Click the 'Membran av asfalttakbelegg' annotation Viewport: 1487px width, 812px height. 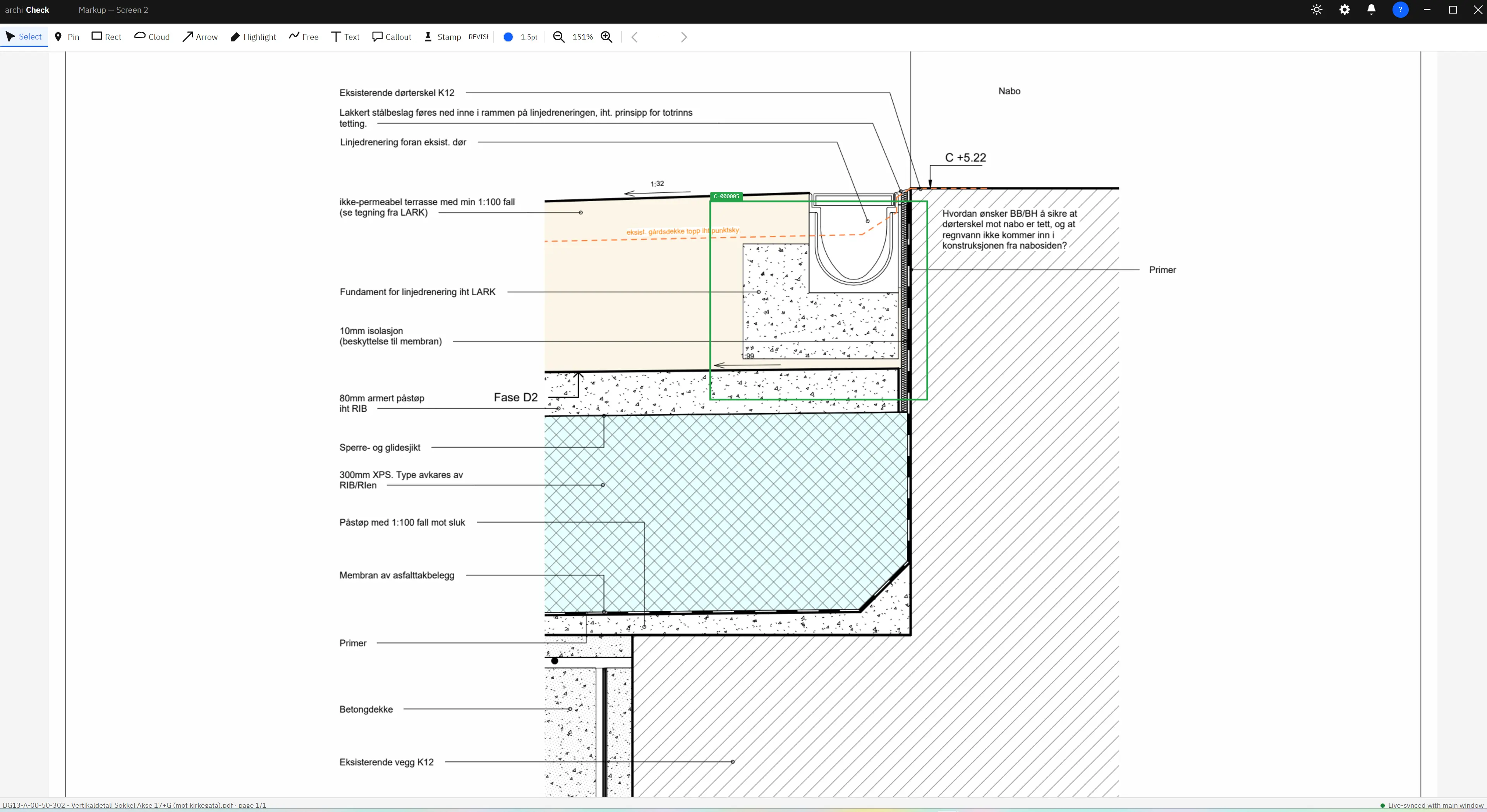pyautogui.click(x=397, y=576)
